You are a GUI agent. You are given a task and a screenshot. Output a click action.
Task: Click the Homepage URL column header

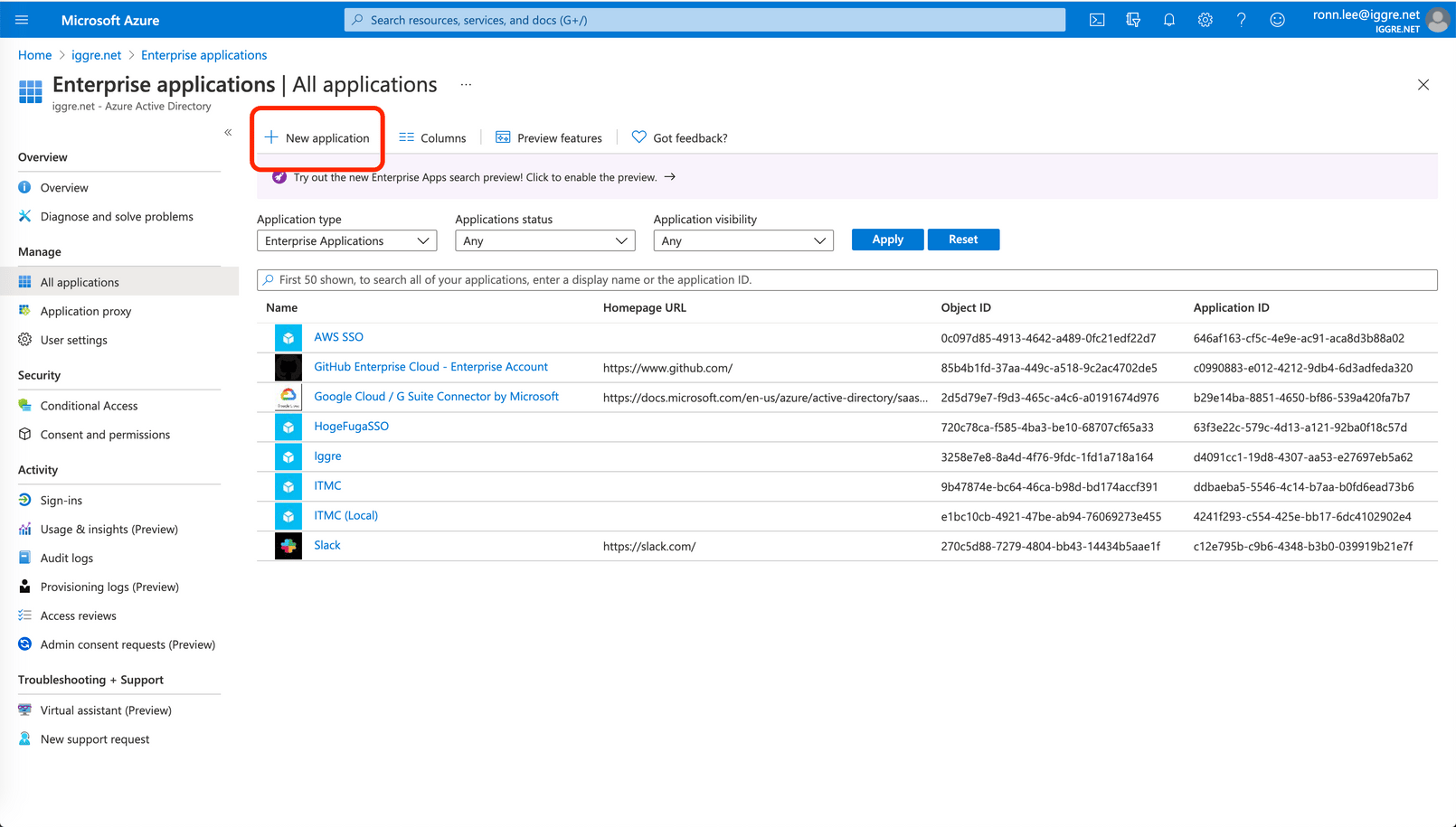645,308
